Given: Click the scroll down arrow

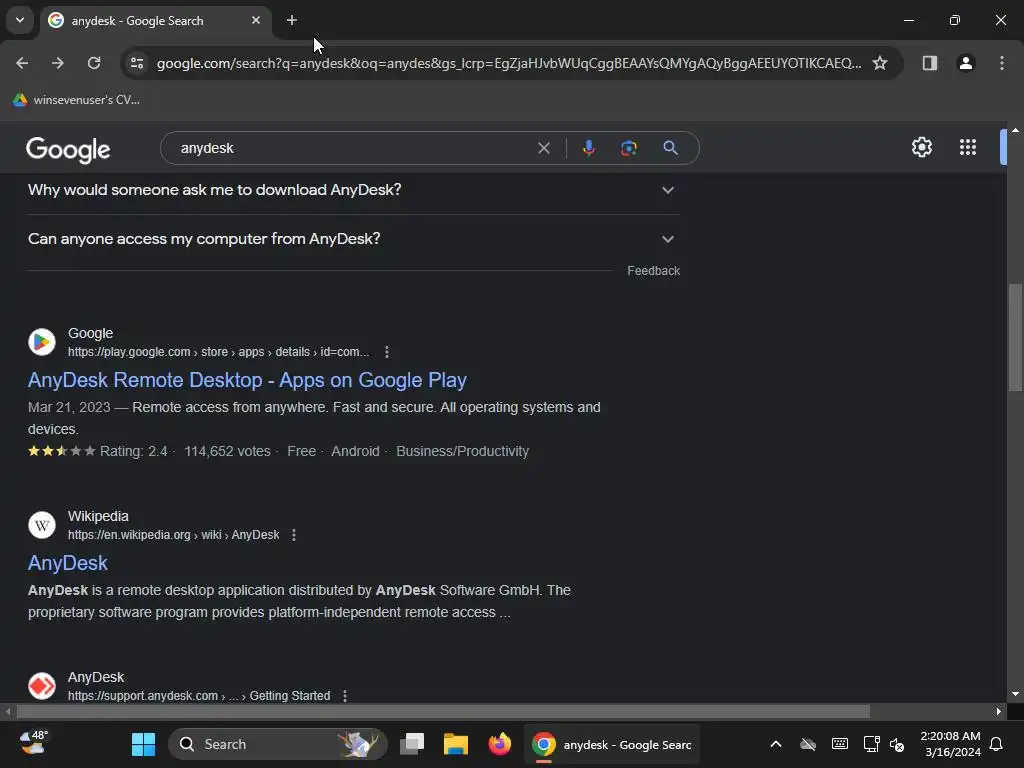Looking at the screenshot, I should click(1015, 694).
